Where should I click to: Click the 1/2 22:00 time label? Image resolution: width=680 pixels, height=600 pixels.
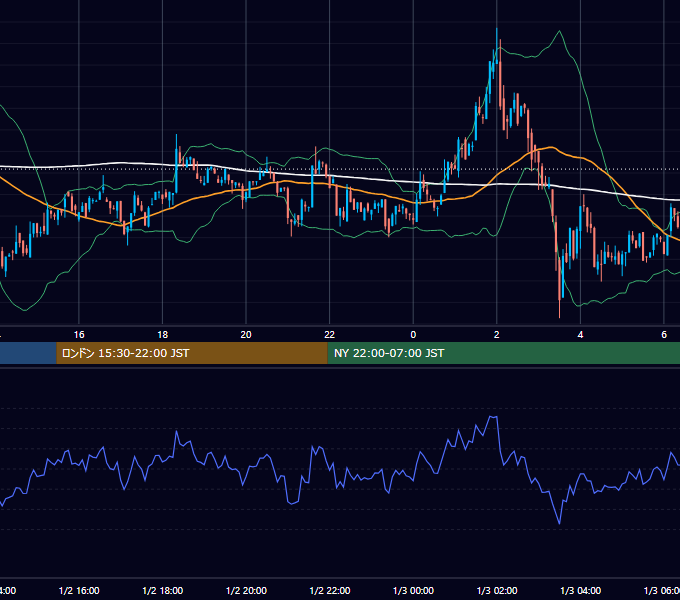(330, 590)
